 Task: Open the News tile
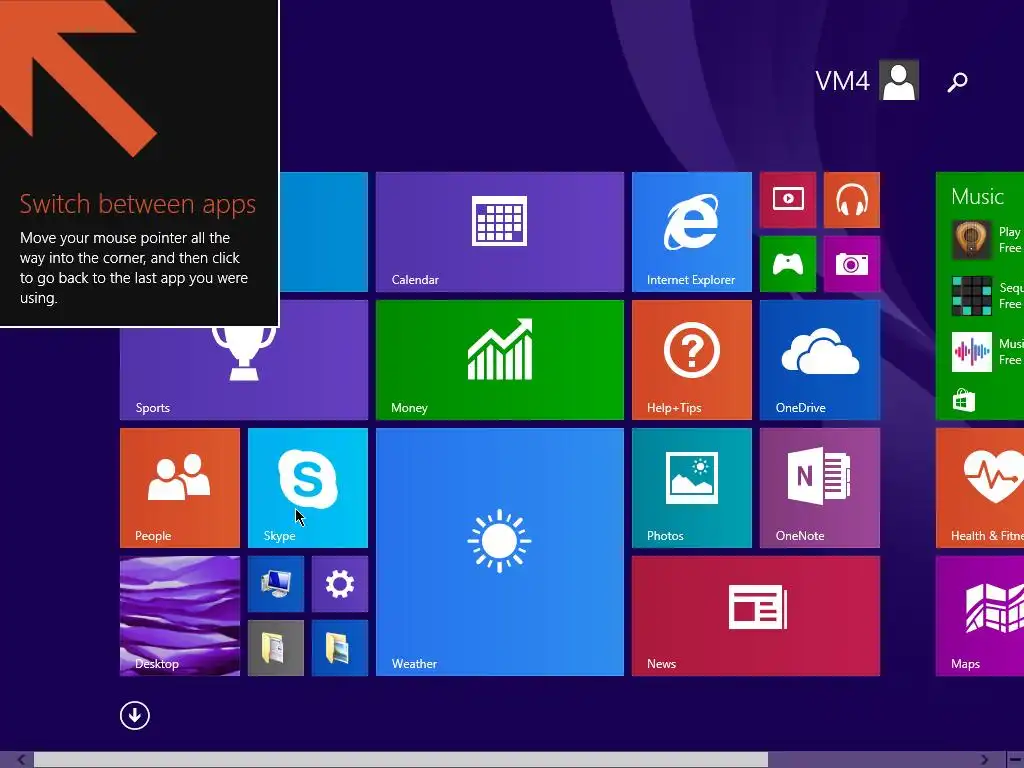click(756, 616)
